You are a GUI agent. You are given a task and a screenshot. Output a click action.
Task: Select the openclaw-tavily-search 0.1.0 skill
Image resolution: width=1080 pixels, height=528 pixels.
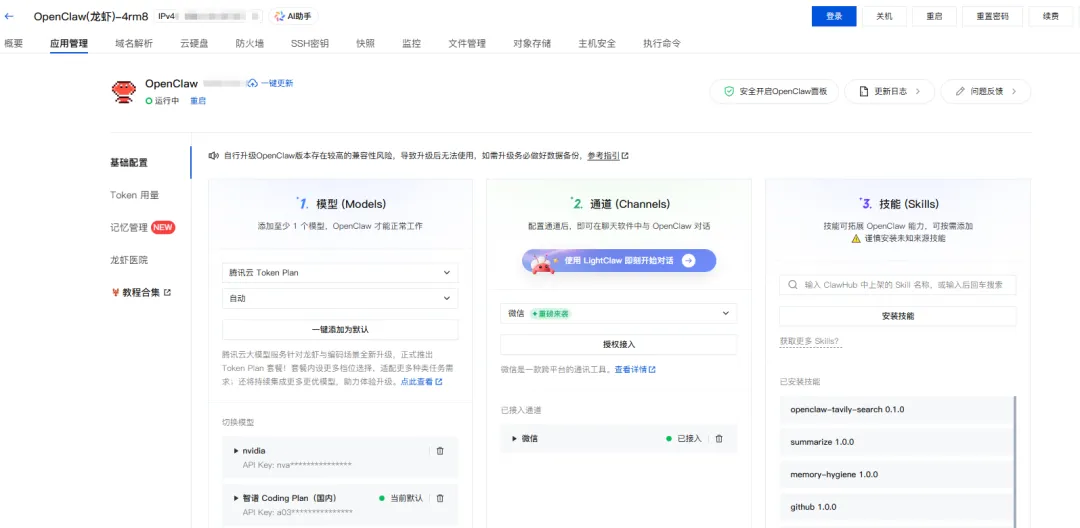point(896,410)
